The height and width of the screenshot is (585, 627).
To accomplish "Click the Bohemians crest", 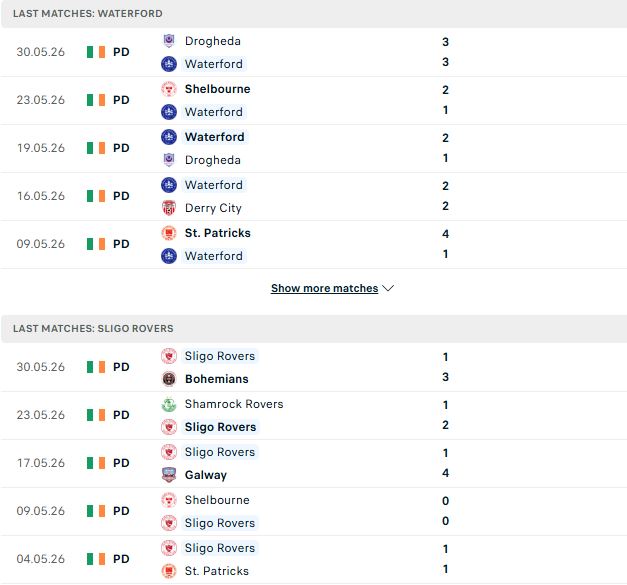I will pyautogui.click(x=169, y=379).
